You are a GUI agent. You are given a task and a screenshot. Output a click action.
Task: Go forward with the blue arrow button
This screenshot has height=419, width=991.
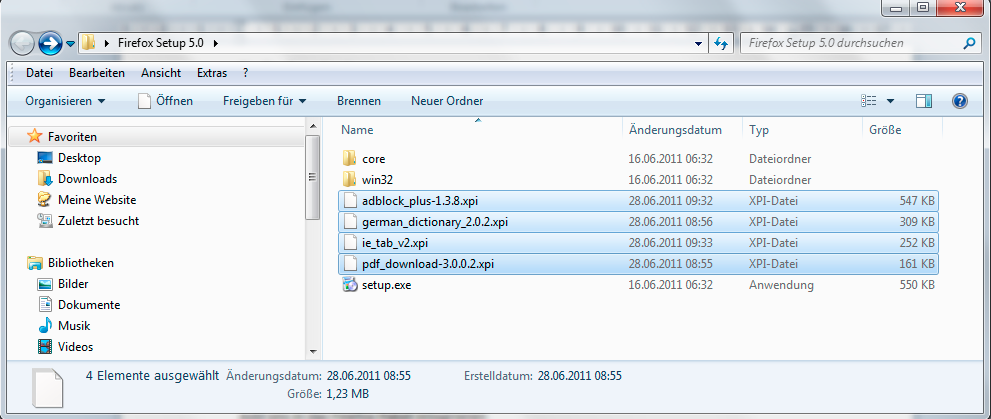(49, 44)
